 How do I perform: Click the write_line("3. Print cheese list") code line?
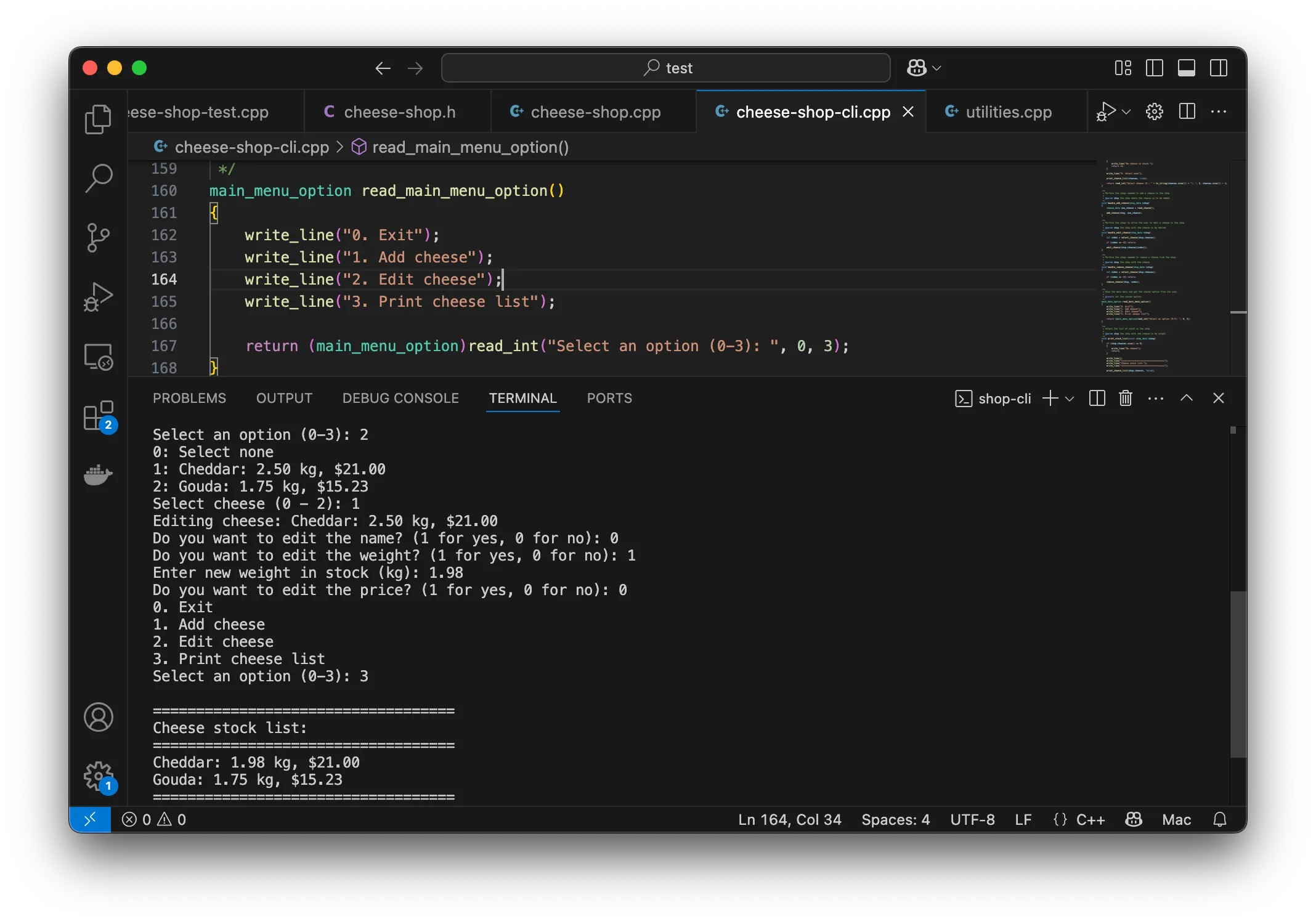(400, 302)
